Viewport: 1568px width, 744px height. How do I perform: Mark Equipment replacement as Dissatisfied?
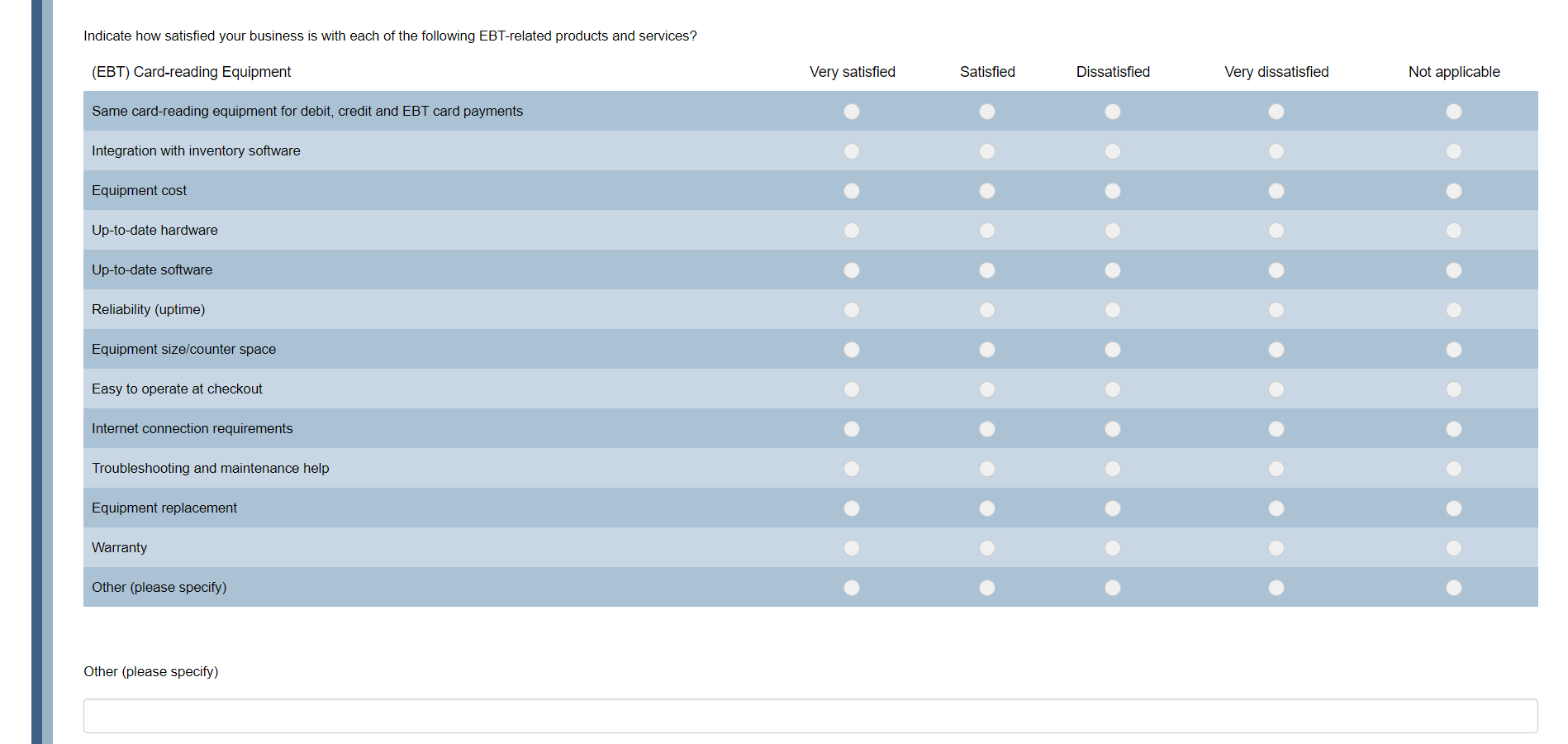[x=1113, y=508]
